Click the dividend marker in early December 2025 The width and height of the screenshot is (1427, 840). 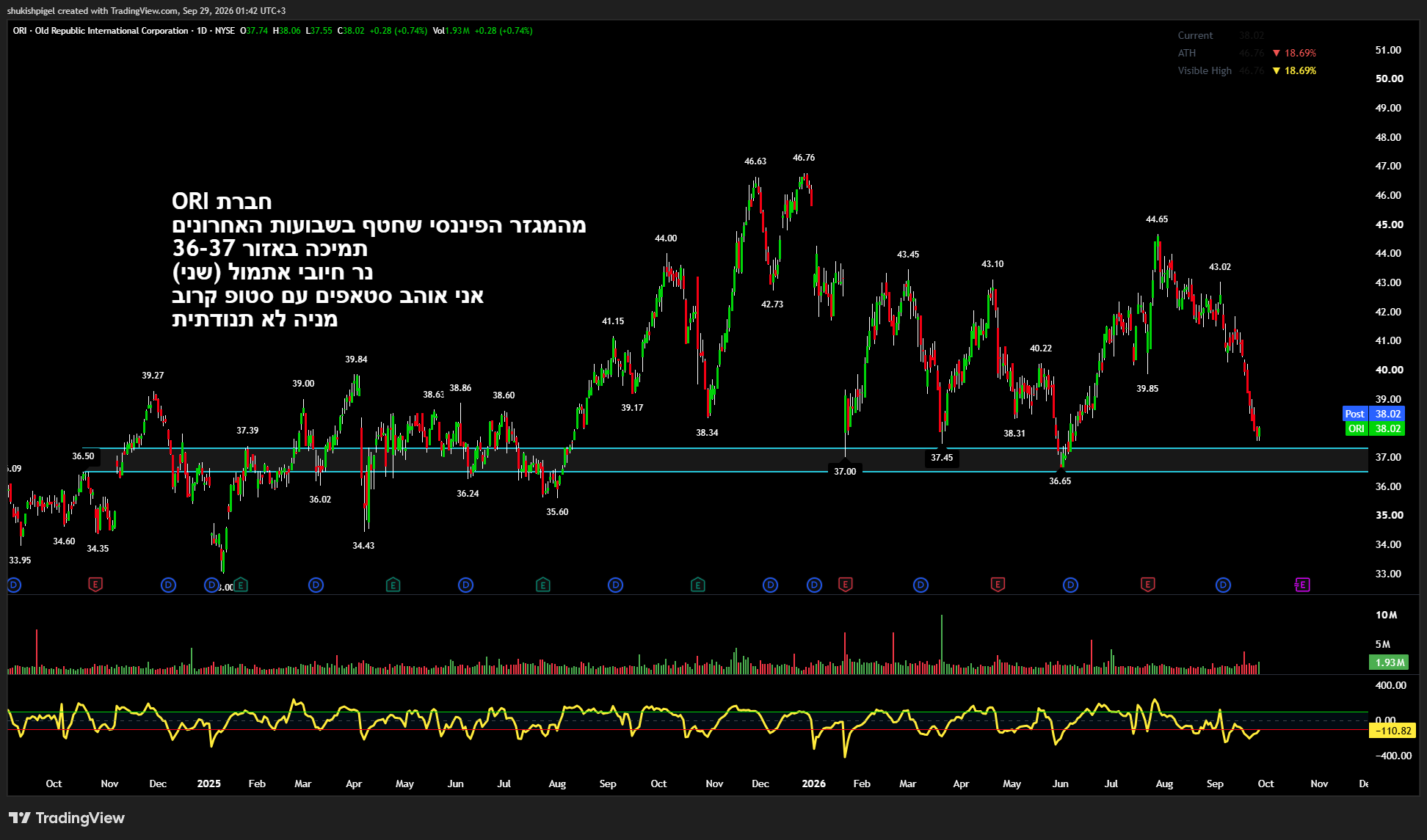[770, 585]
